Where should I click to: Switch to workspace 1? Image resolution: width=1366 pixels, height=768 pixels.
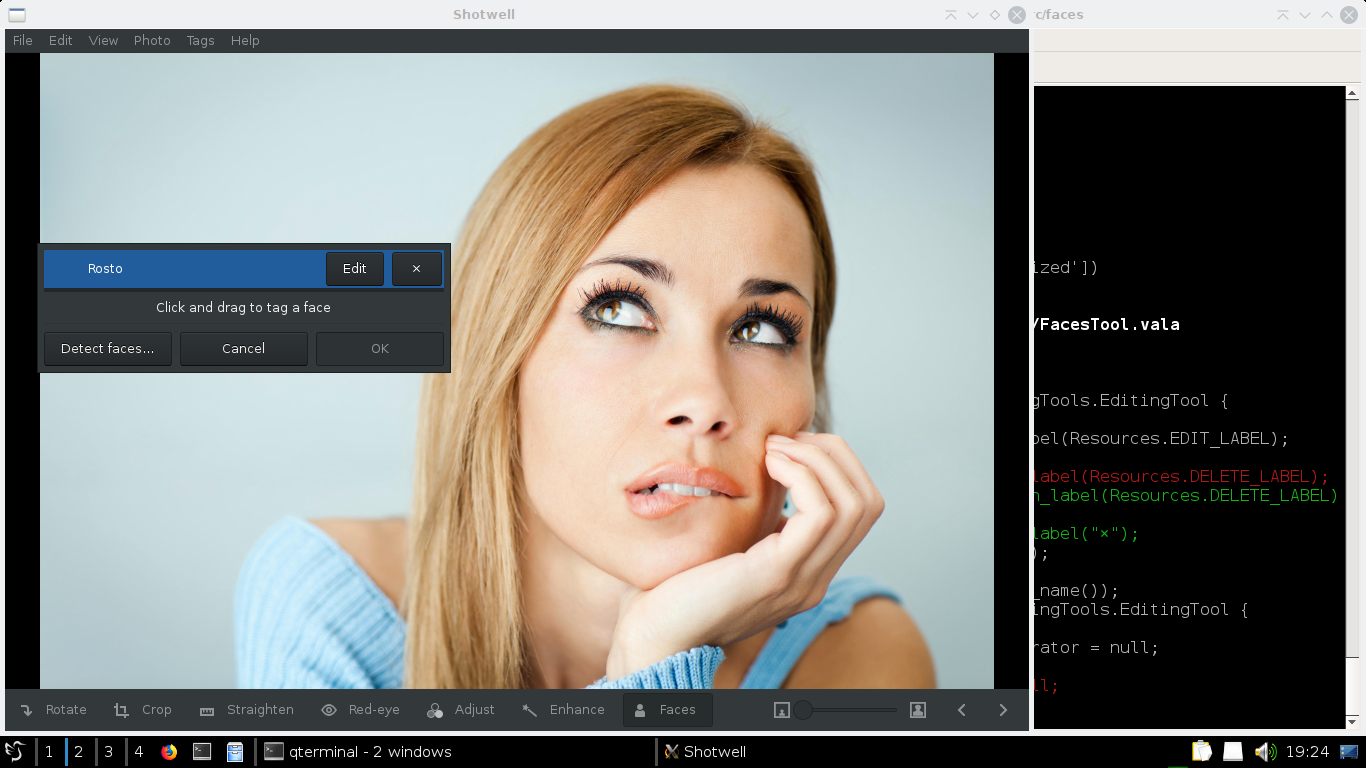48,752
